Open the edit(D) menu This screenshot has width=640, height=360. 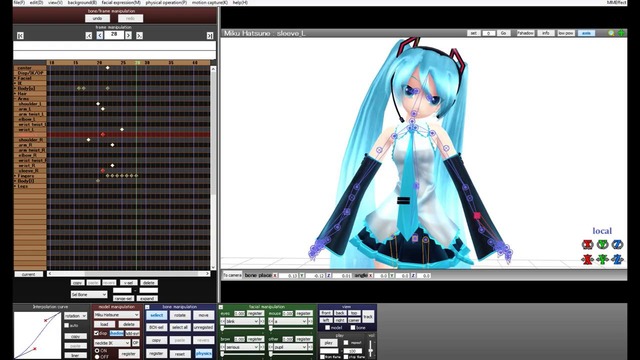[36, 2]
